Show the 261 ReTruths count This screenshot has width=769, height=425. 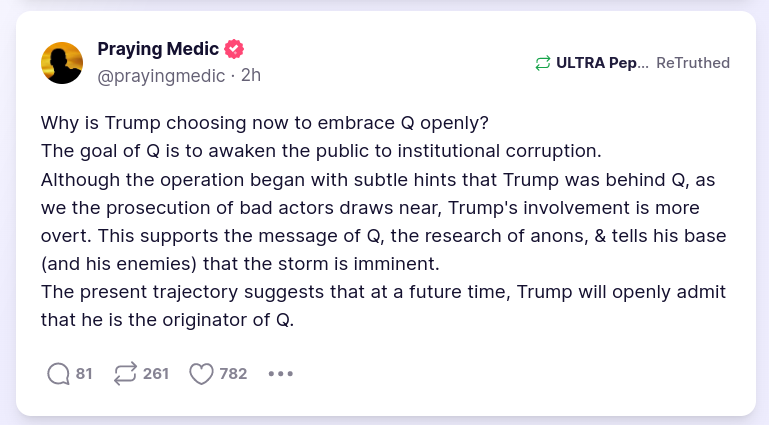156,374
